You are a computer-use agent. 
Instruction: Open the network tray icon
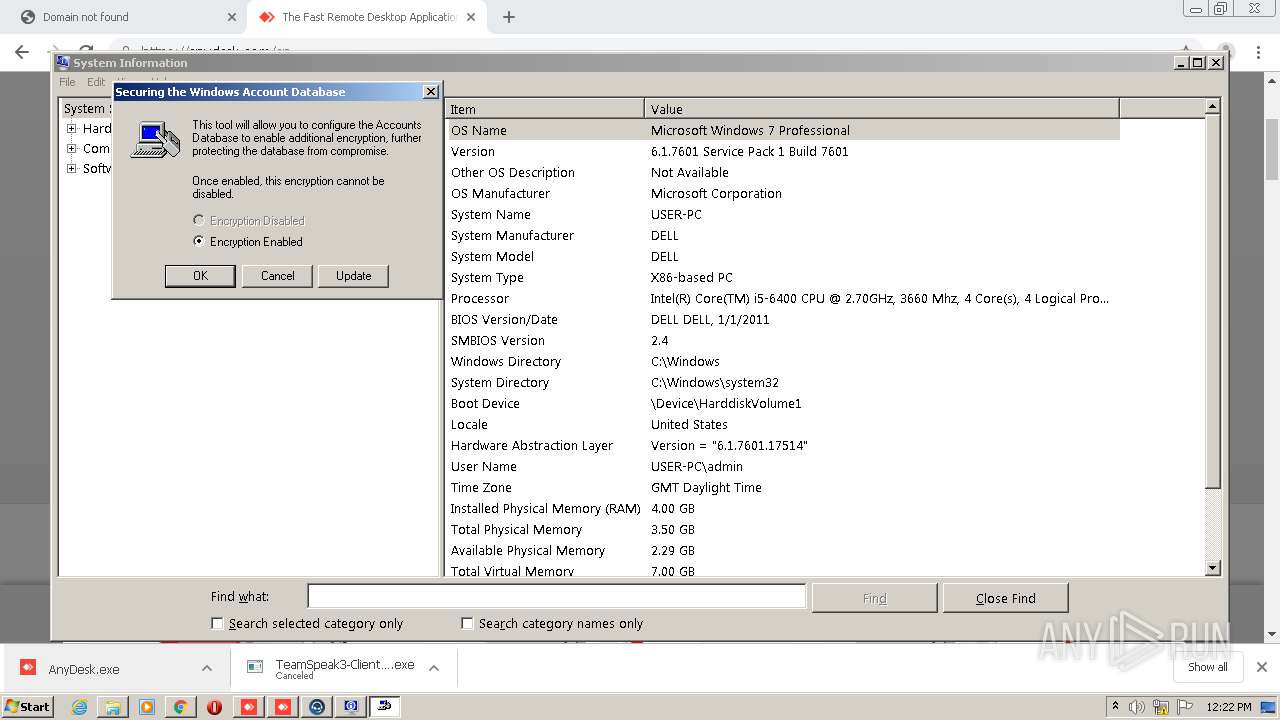pos(1161,707)
